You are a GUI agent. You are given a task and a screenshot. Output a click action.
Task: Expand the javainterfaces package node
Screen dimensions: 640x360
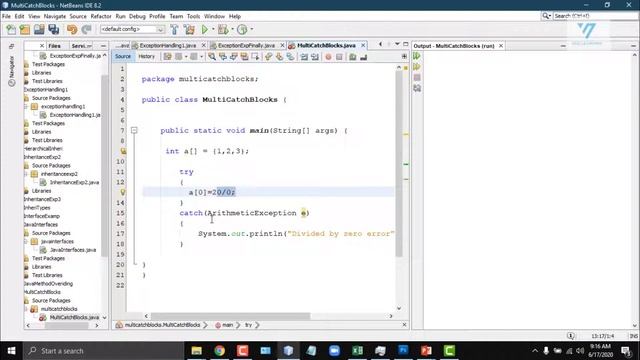click(x=26, y=242)
